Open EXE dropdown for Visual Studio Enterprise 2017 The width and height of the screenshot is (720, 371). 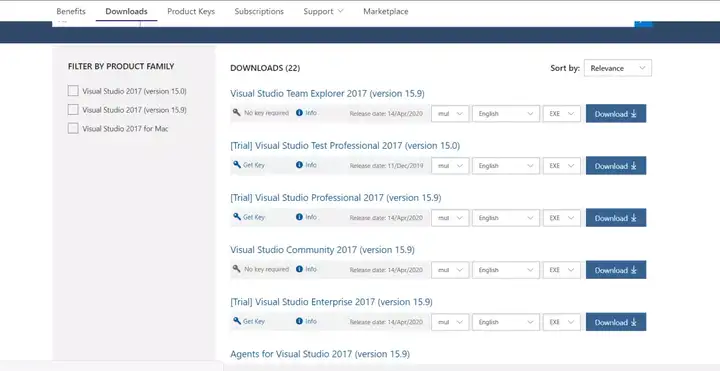click(562, 322)
